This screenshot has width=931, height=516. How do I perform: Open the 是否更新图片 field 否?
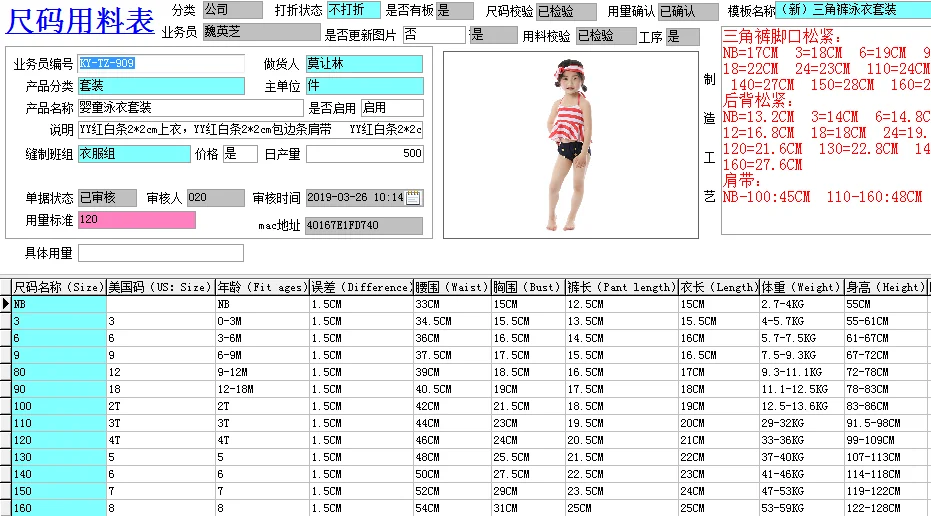tap(434, 35)
